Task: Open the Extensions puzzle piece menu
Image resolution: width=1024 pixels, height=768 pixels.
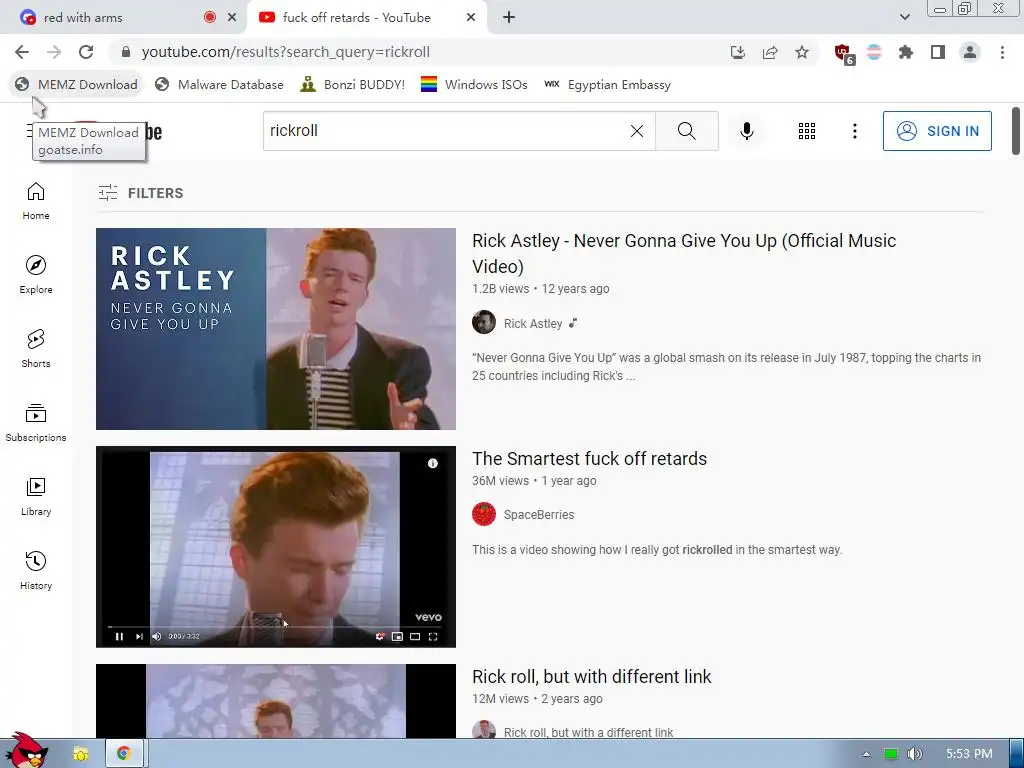Action: [906, 52]
